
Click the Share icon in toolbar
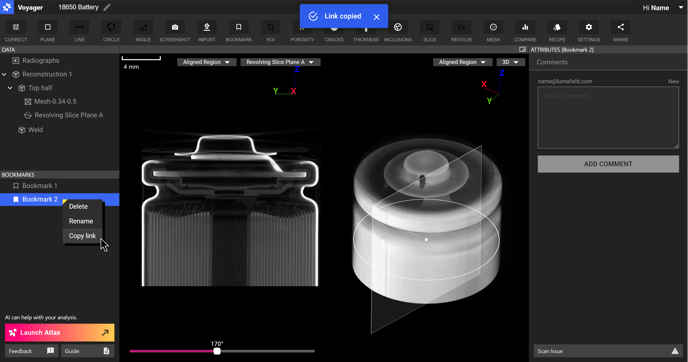(620, 27)
